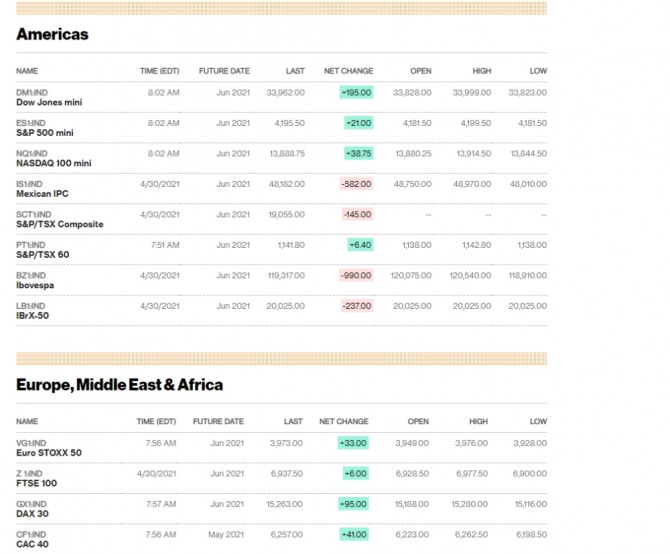Click the SCT1:IND ticker symbol
670x554 pixels.
point(33,214)
